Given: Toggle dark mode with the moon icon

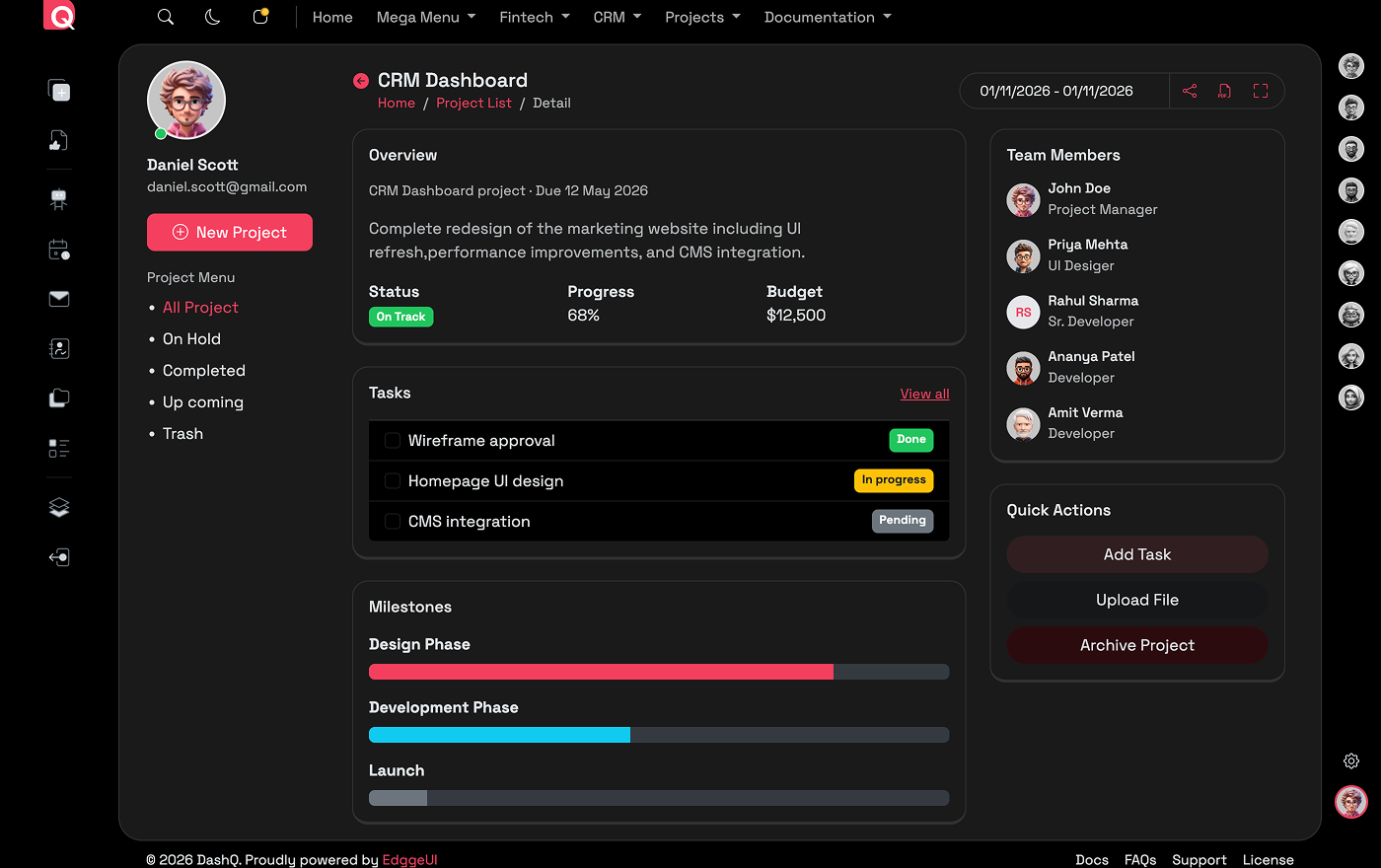Looking at the screenshot, I should coord(212,17).
